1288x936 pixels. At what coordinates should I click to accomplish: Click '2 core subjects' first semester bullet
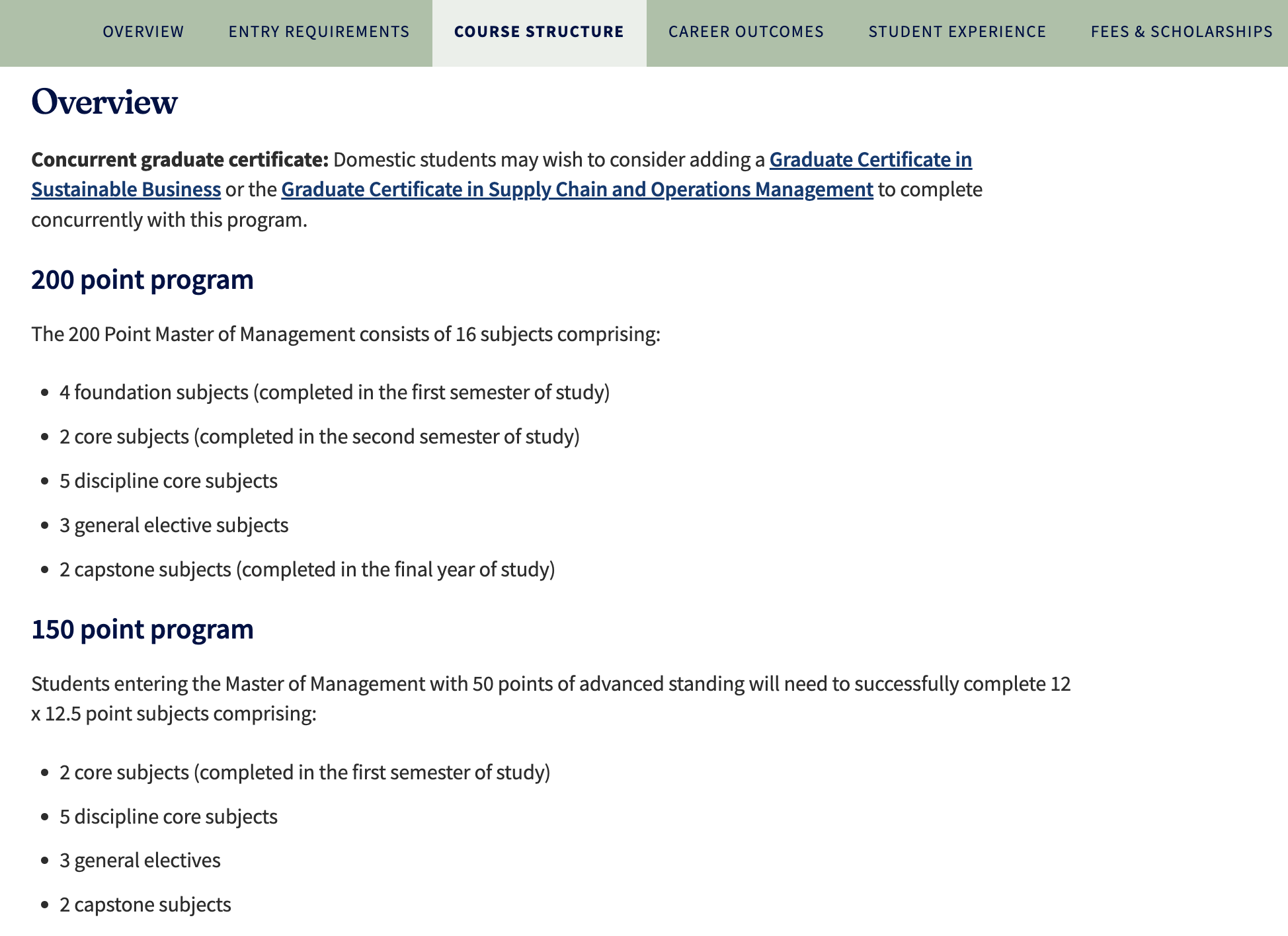[305, 773]
